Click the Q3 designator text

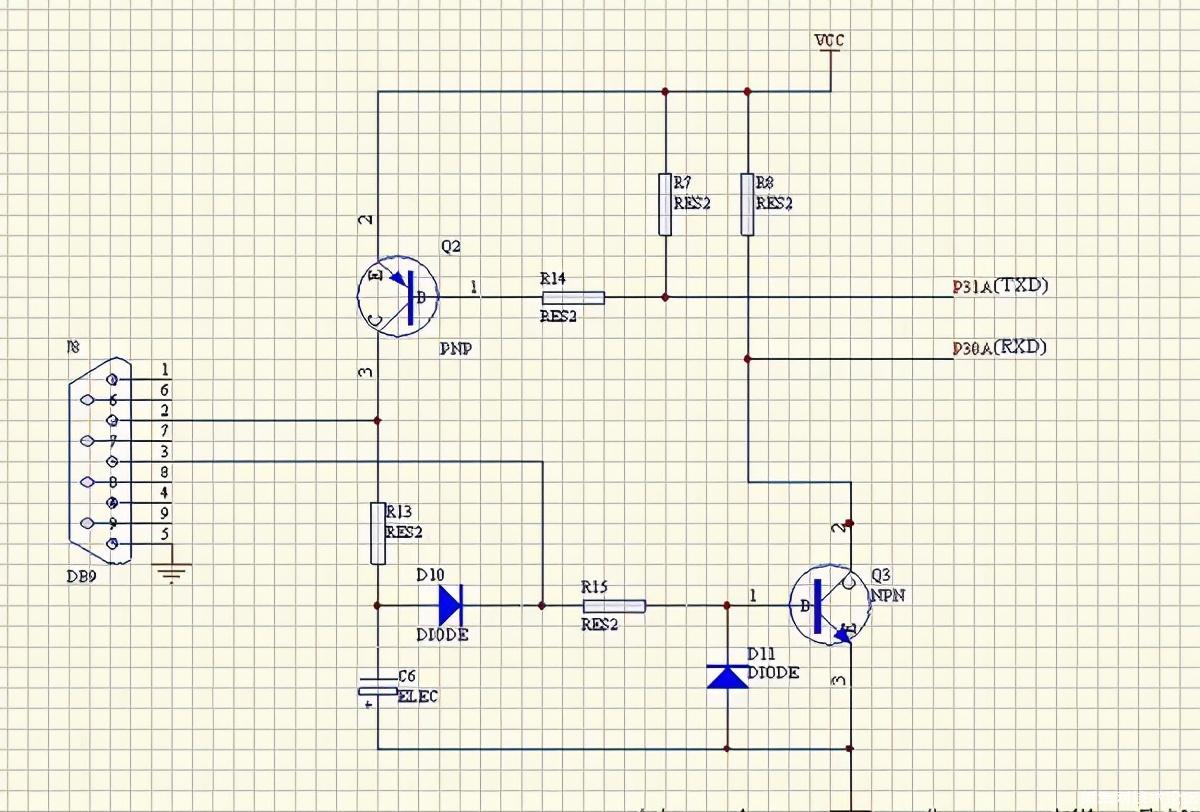point(881,576)
